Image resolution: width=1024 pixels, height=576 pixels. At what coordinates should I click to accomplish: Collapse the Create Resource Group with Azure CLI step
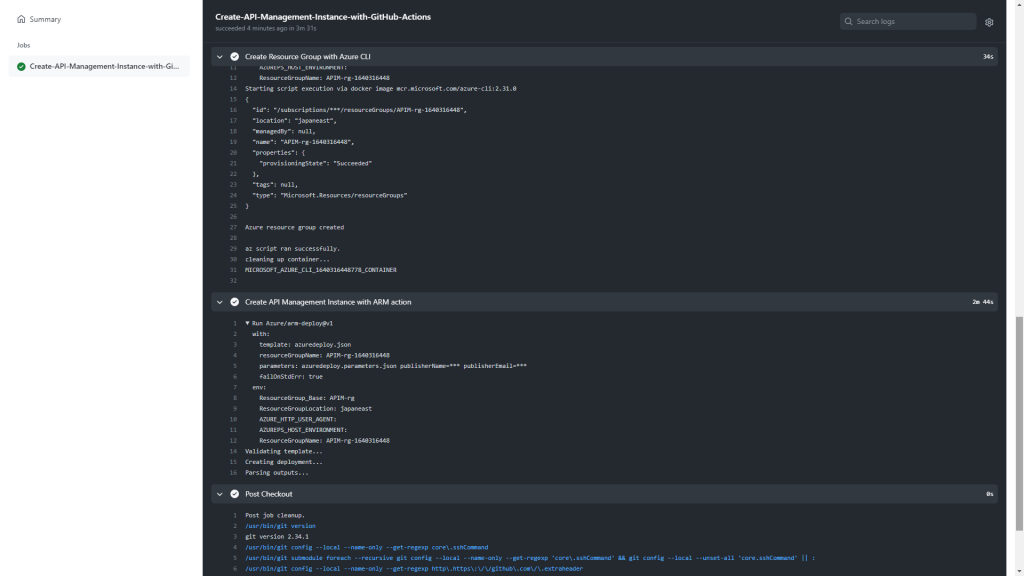point(220,57)
